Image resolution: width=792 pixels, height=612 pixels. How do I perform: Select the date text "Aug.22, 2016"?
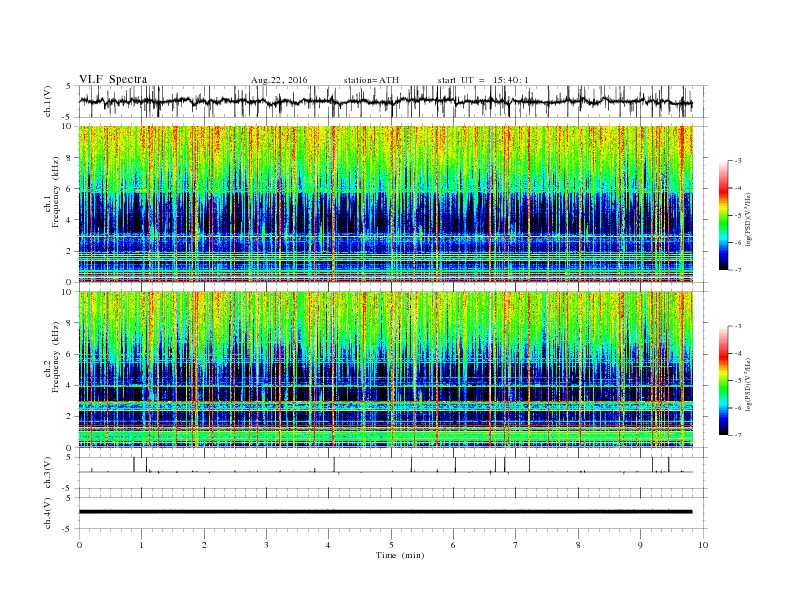279,80
